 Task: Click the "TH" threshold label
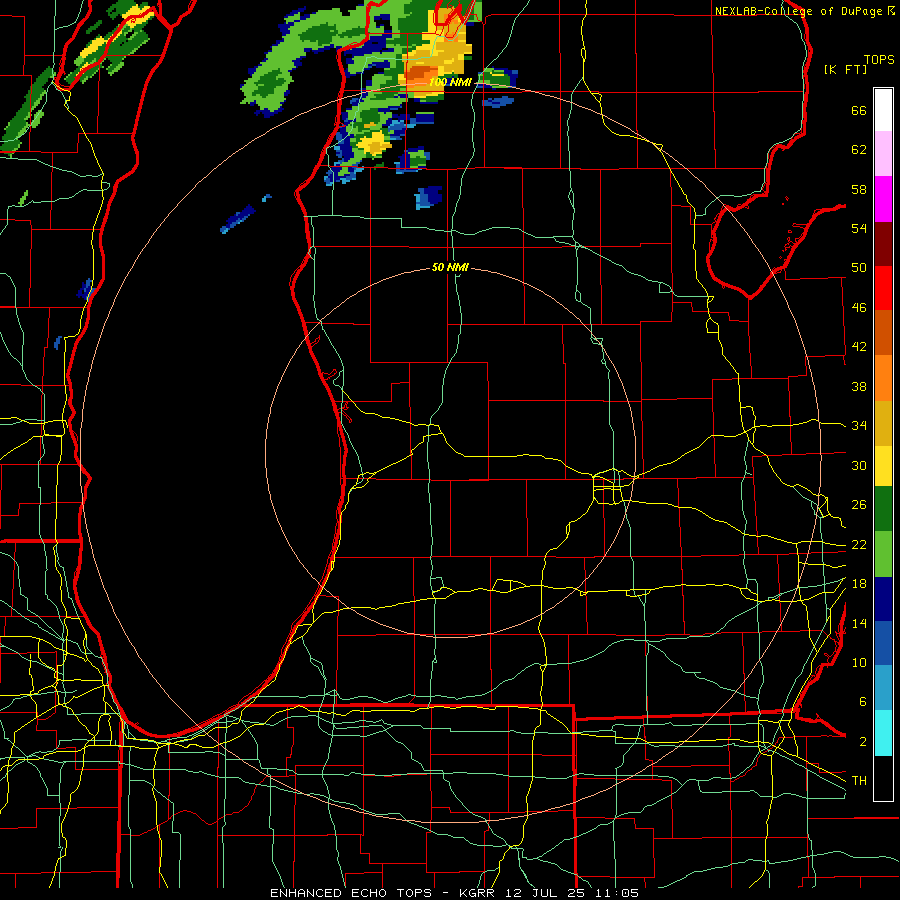(859, 781)
